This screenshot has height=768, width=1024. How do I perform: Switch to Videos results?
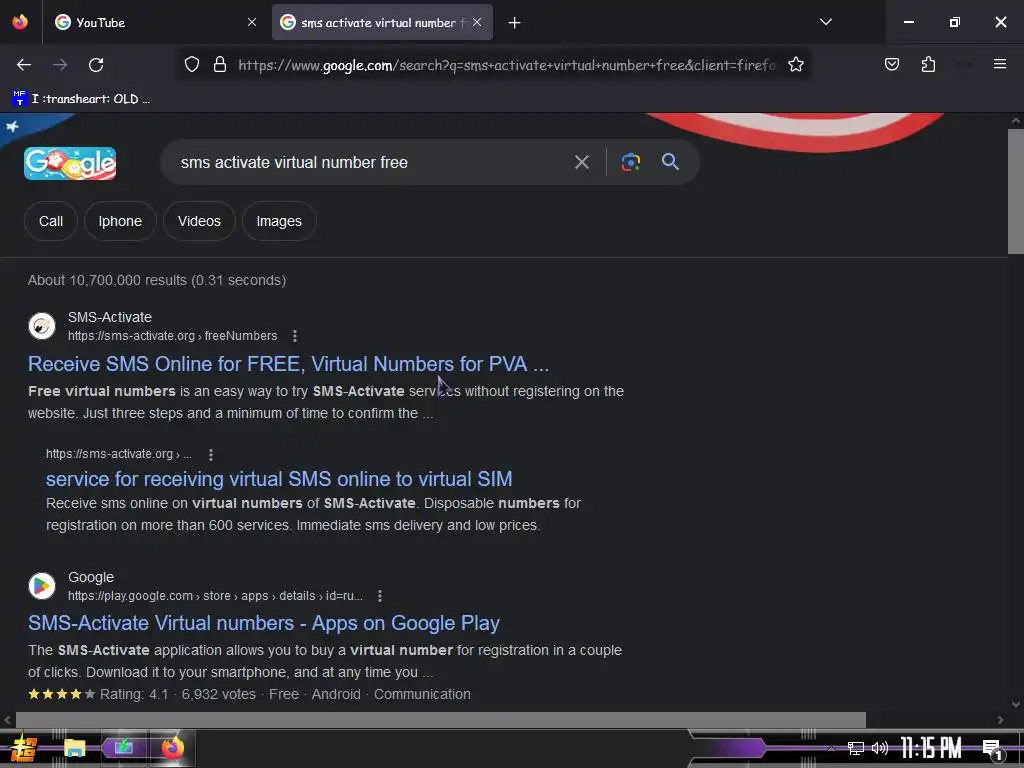(199, 221)
